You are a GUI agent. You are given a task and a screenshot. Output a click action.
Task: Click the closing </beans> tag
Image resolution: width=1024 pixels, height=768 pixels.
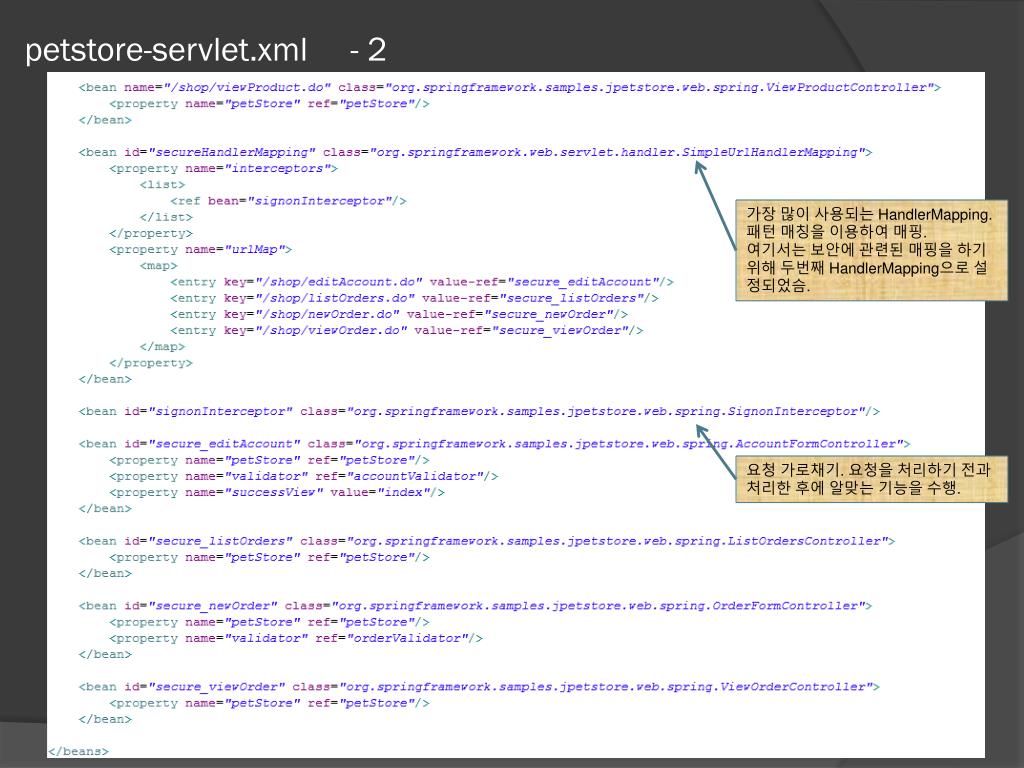pyautogui.click(x=78, y=752)
